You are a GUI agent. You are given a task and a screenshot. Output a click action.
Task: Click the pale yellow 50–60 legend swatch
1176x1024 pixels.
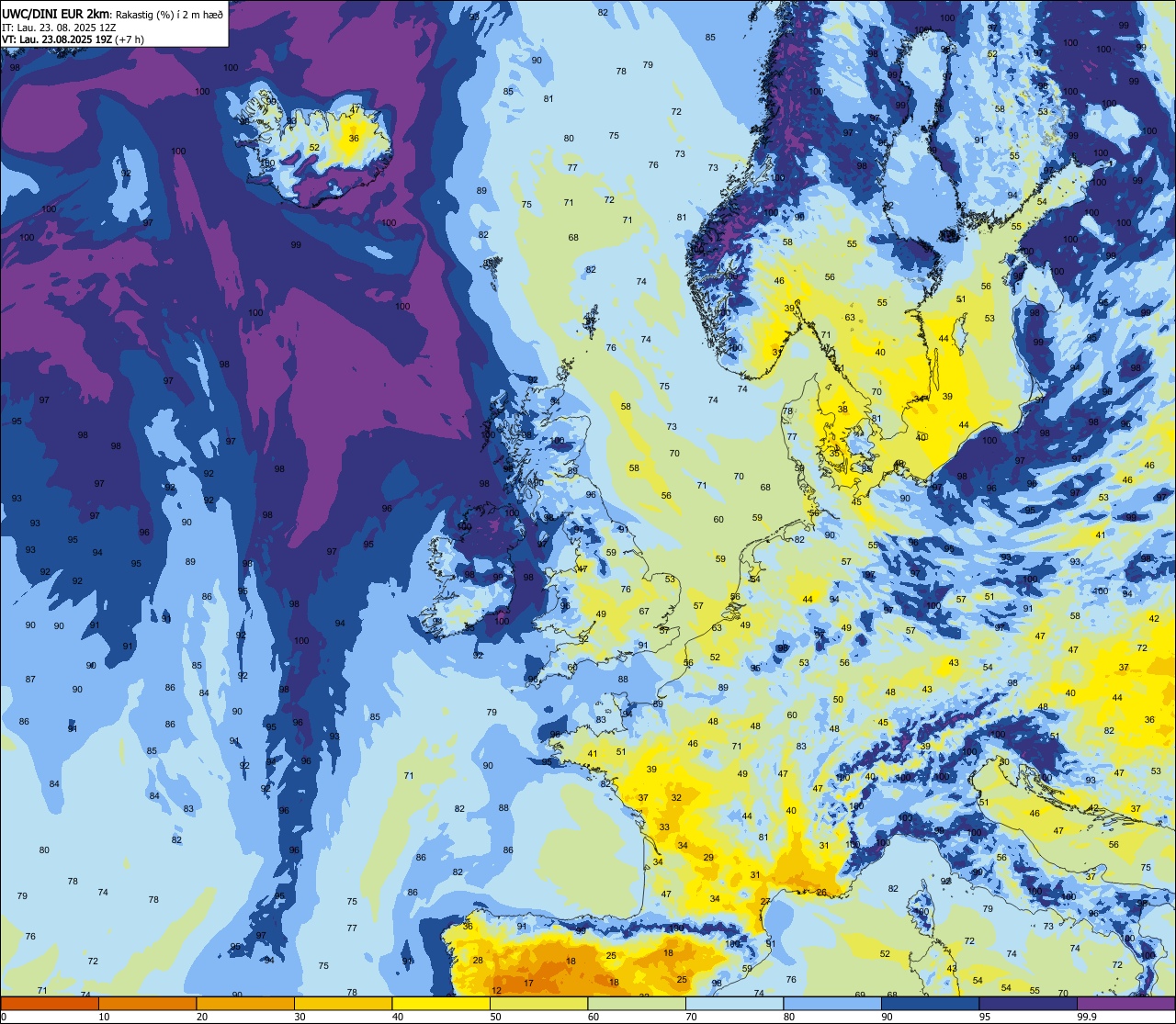pos(538,1003)
